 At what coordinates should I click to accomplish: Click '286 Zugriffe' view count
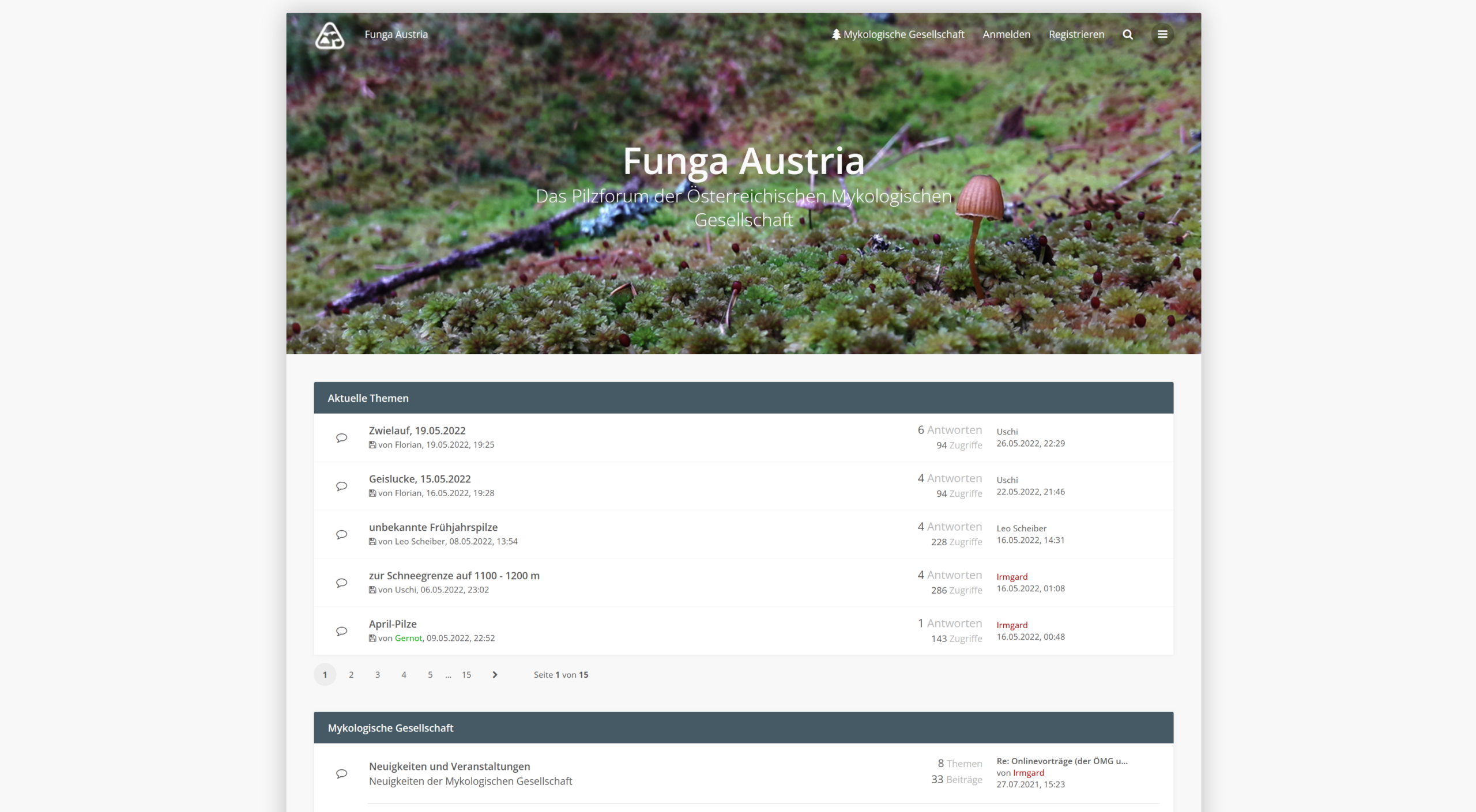tap(957, 591)
